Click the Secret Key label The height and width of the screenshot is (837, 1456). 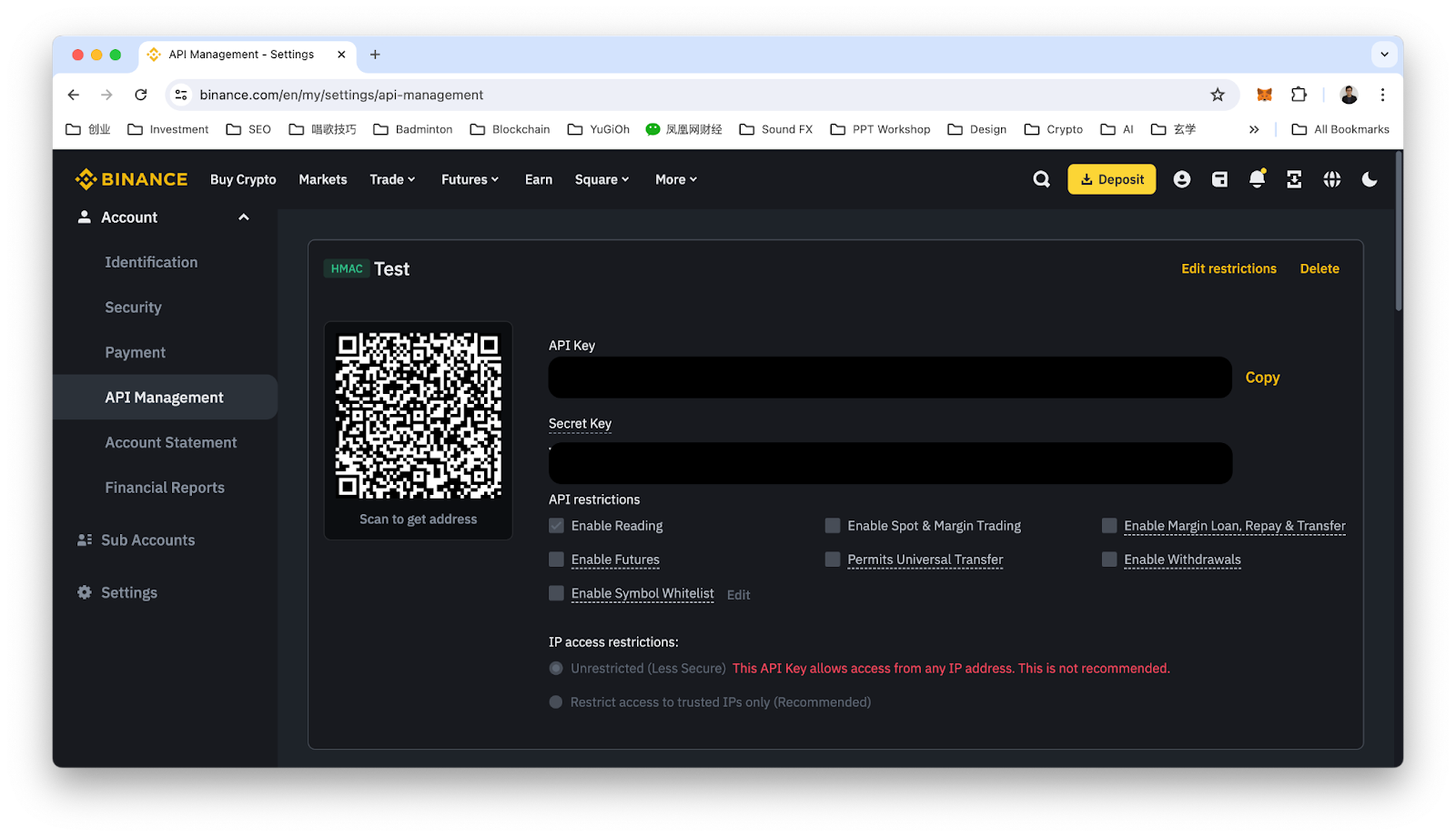(580, 424)
